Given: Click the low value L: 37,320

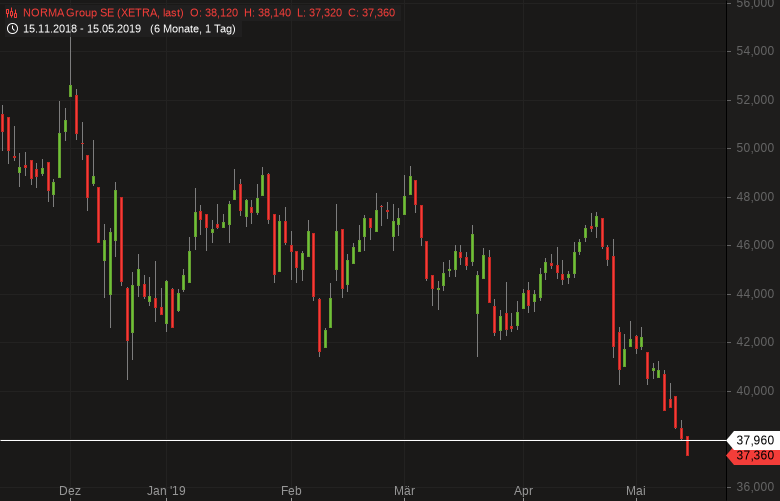Looking at the screenshot, I should (319, 13).
